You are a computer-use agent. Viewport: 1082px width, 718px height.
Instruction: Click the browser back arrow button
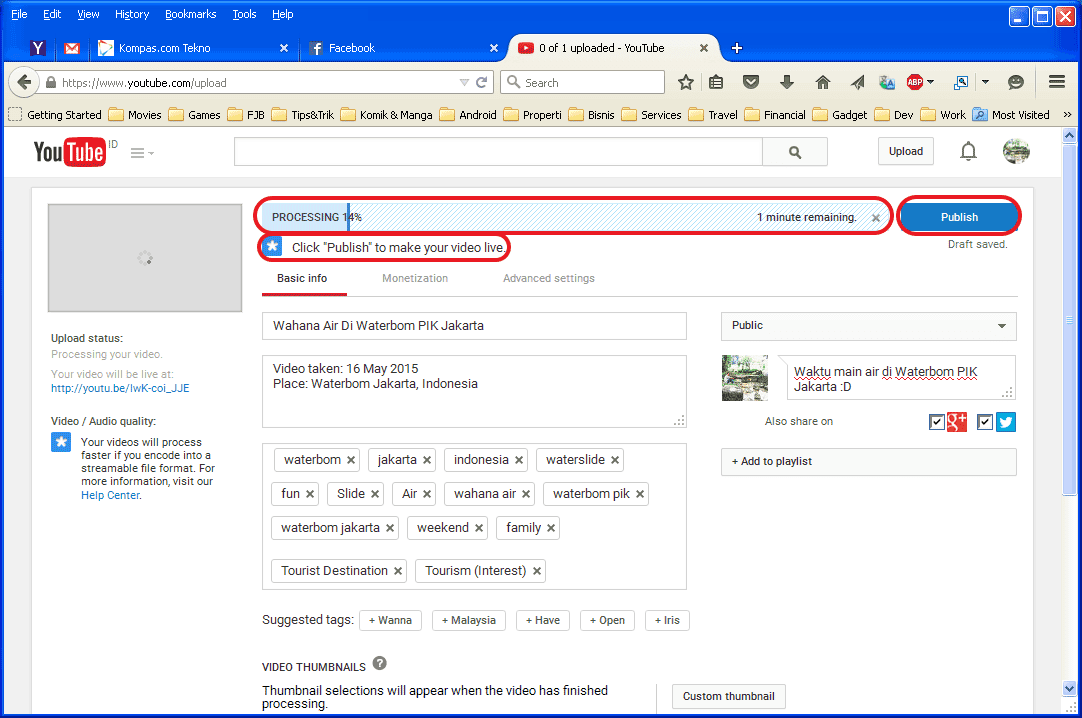click(x=24, y=82)
